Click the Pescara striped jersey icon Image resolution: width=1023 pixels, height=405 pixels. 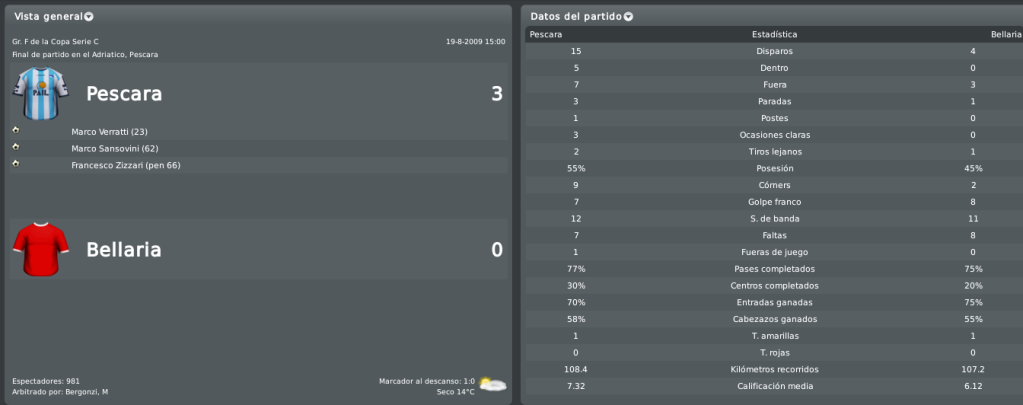[x=40, y=93]
